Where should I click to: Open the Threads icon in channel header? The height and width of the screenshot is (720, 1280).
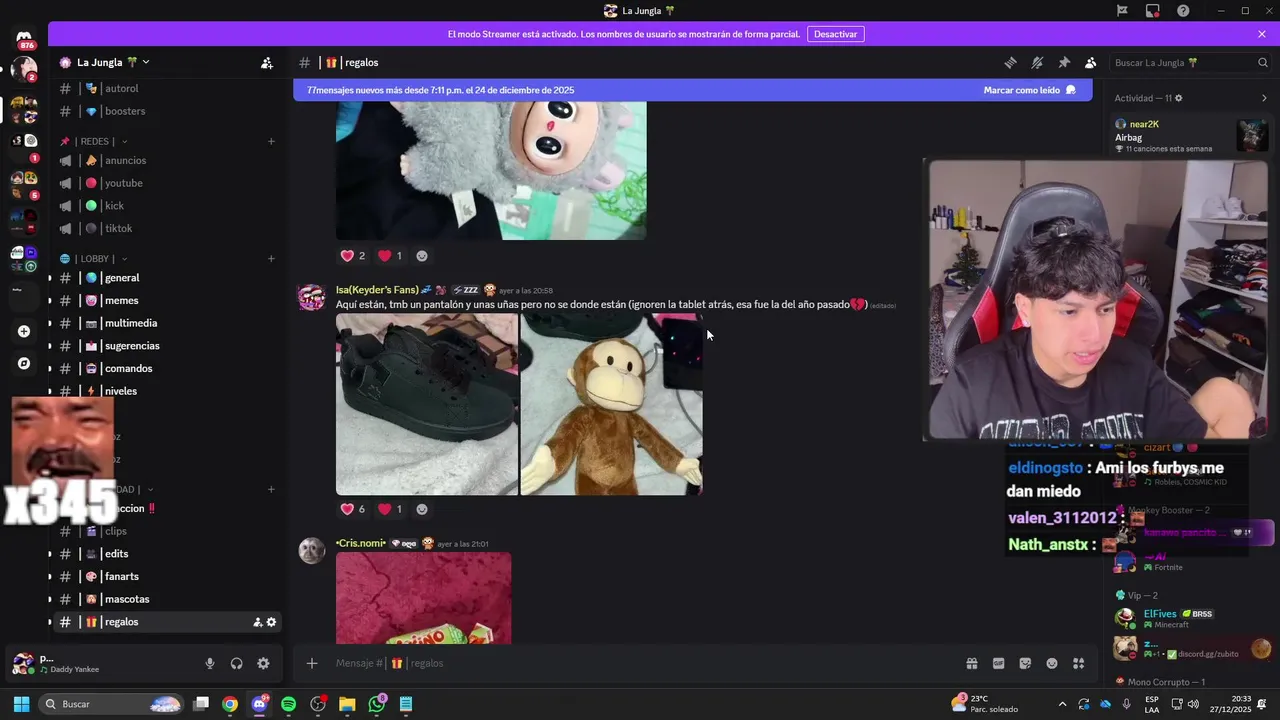(x=1010, y=62)
